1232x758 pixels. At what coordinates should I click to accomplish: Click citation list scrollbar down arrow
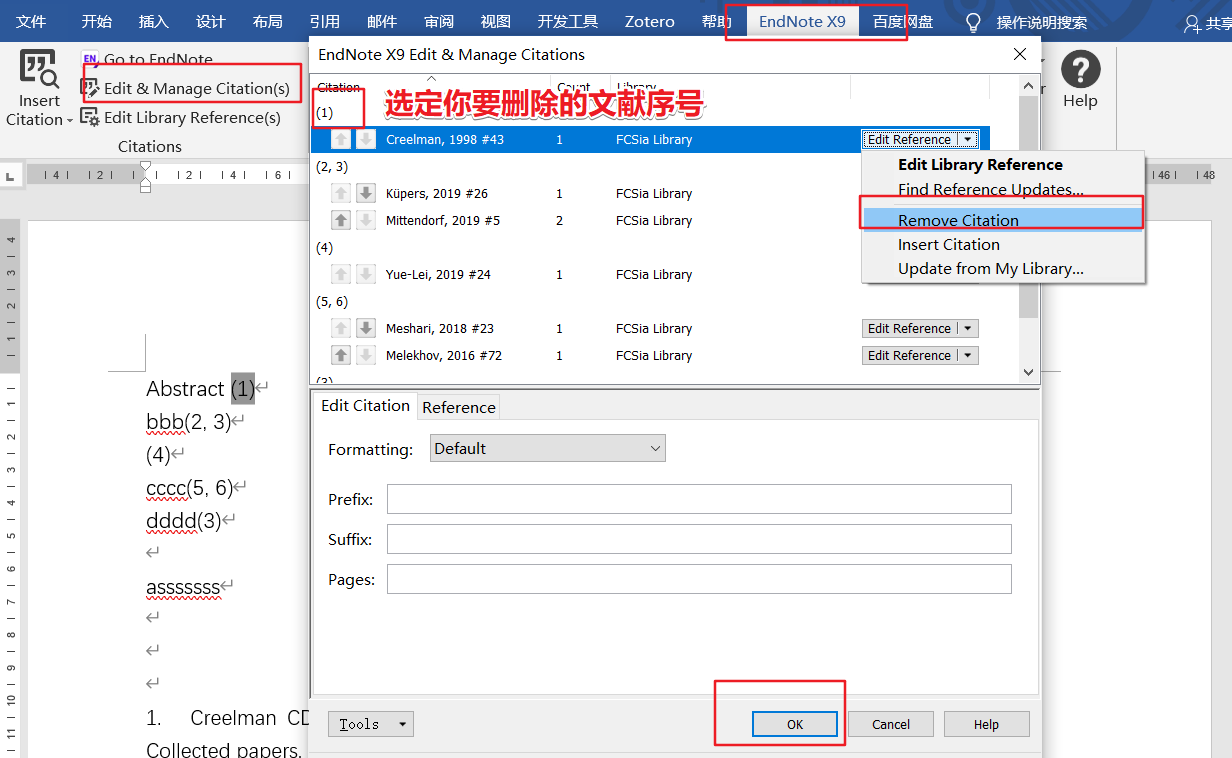click(1029, 372)
